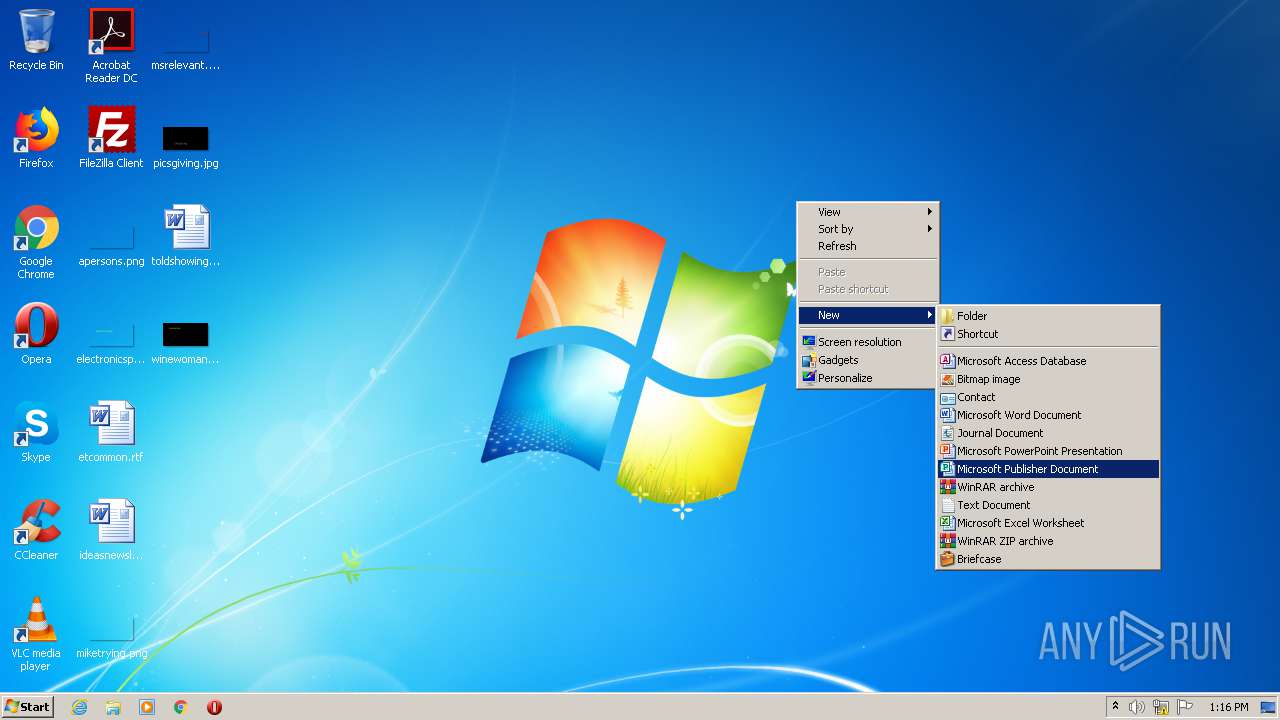Select the winewoman file icon

pyautogui.click(x=186, y=341)
